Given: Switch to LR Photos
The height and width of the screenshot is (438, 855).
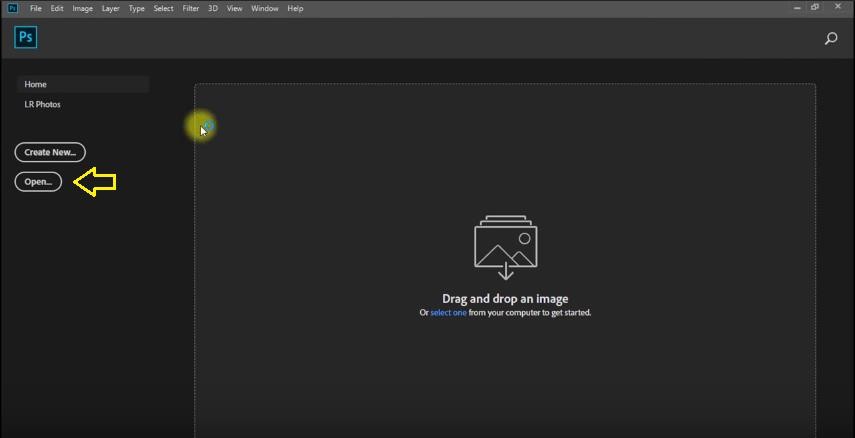Looking at the screenshot, I should (x=43, y=104).
